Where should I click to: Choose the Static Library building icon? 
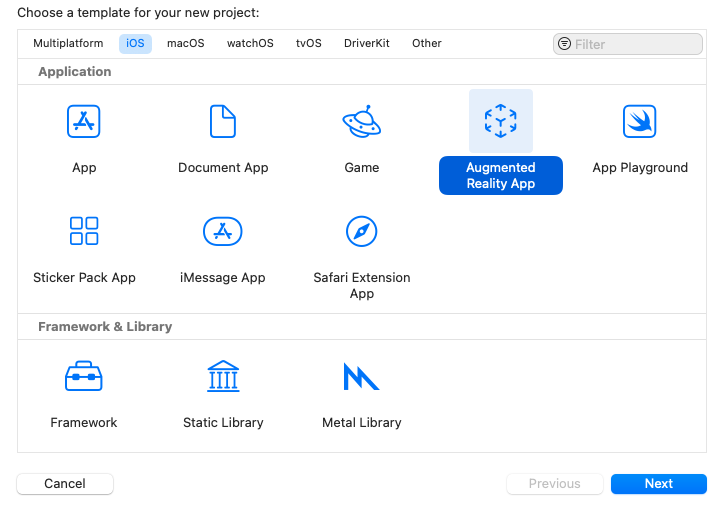[223, 376]
